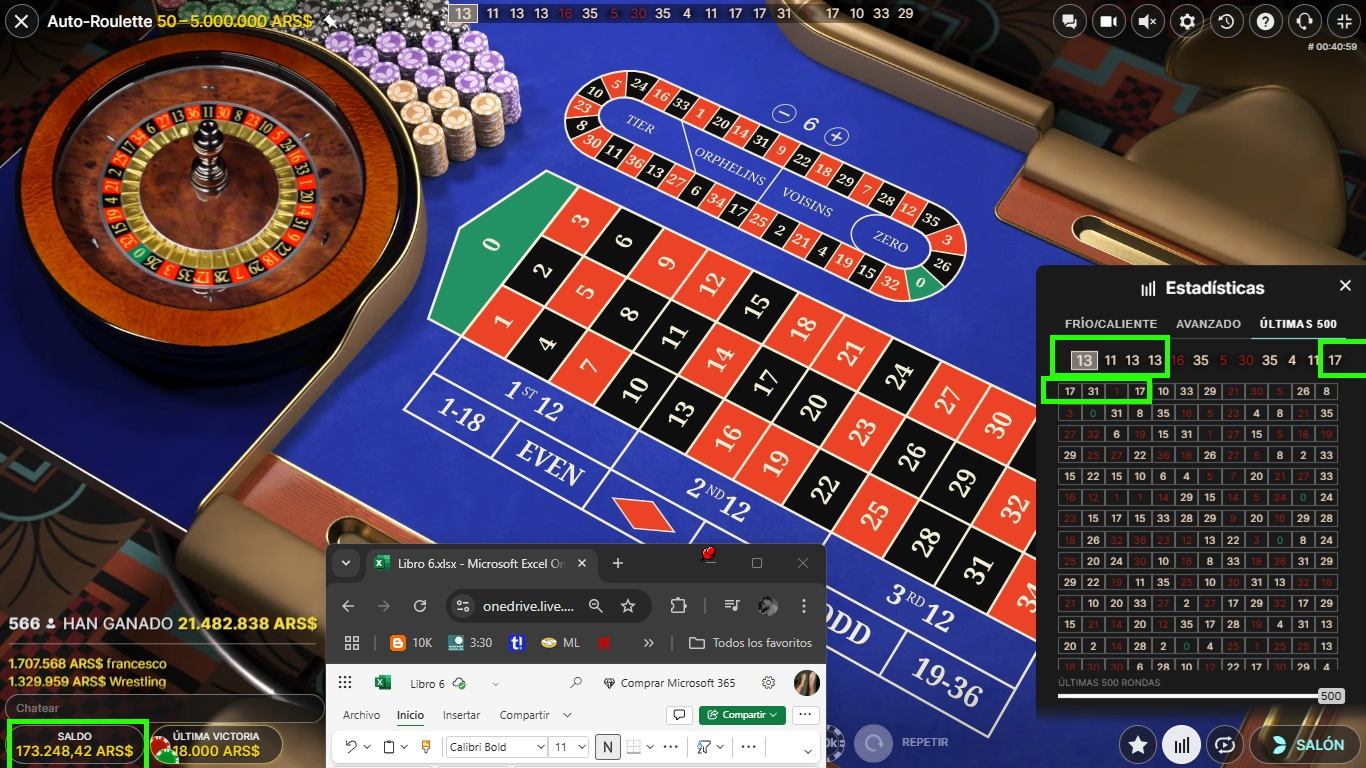The image size is (1366, 768).
Task: Switch to FRÍO/CALIENTE statistics tab
Action: click(1111, 324)
